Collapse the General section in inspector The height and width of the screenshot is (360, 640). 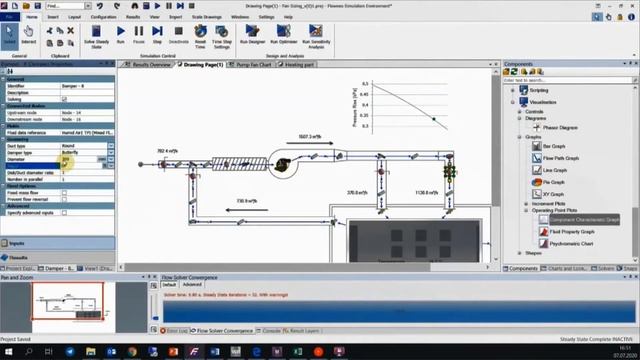(x=3, y=79)
